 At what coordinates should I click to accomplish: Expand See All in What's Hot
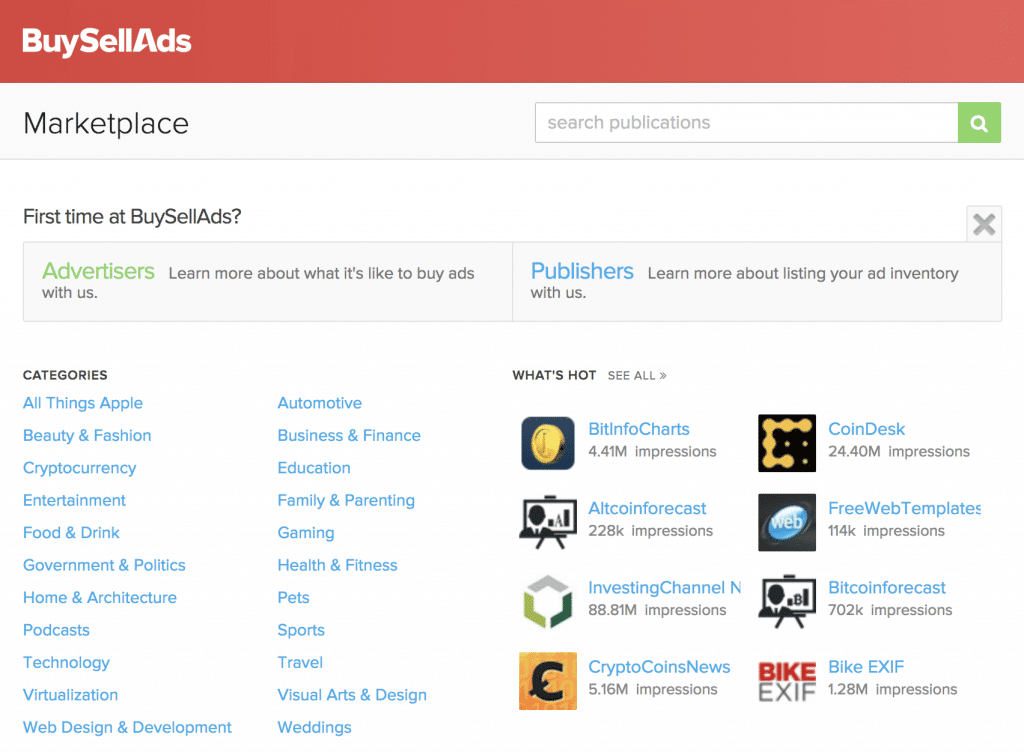[x=636, y=376]
